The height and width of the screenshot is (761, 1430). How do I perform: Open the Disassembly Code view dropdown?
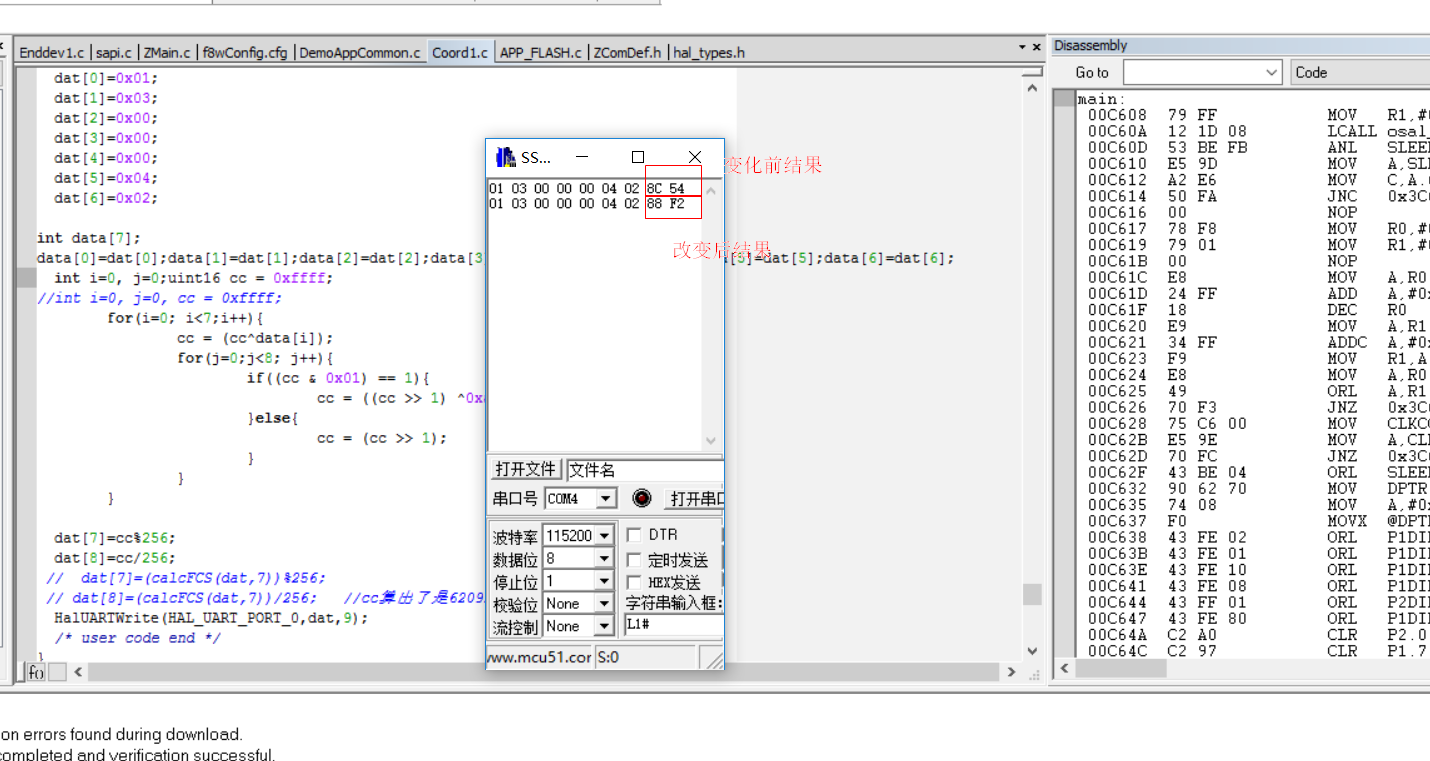[1360, 72]
